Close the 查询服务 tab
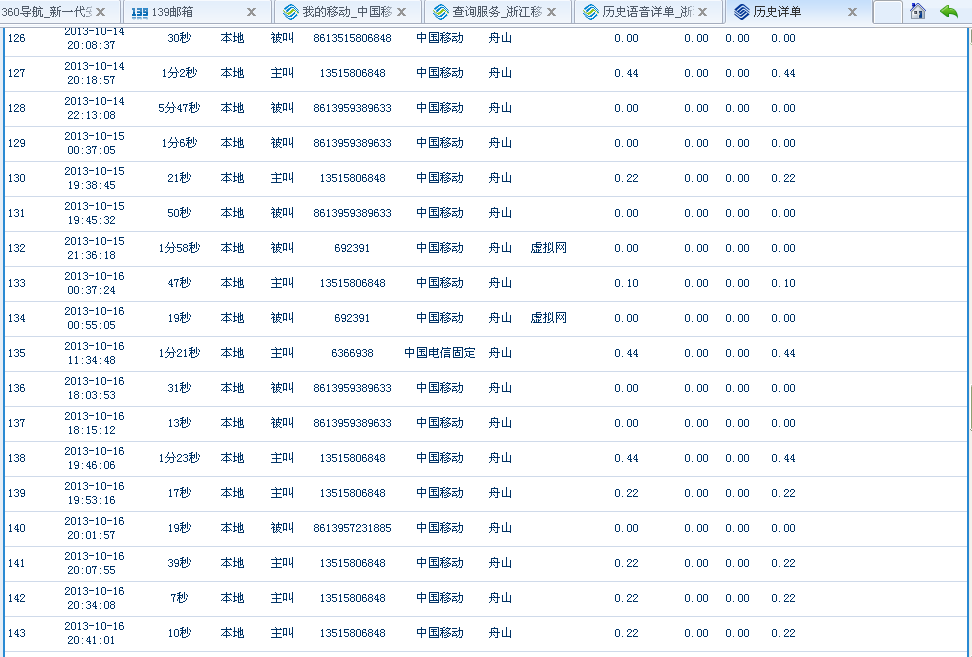This screenshot has width=972, height=657. point(551,12)
